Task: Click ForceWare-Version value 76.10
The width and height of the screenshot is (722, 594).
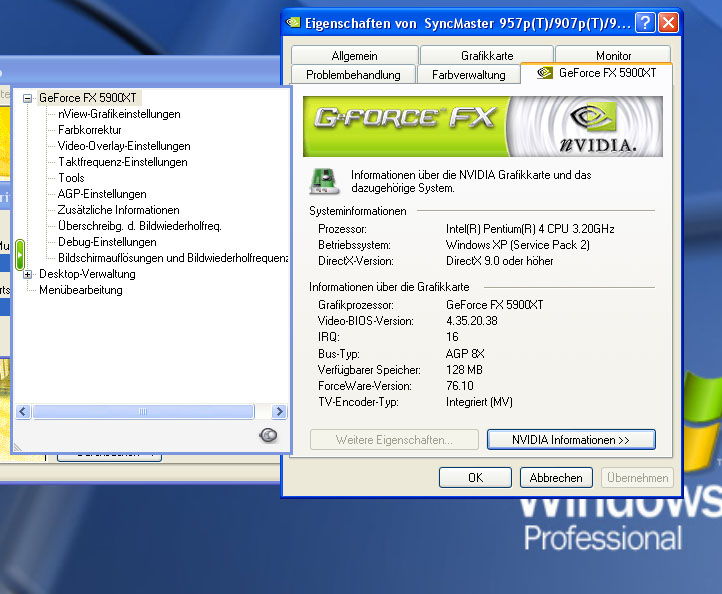Action: coord(460,386)
